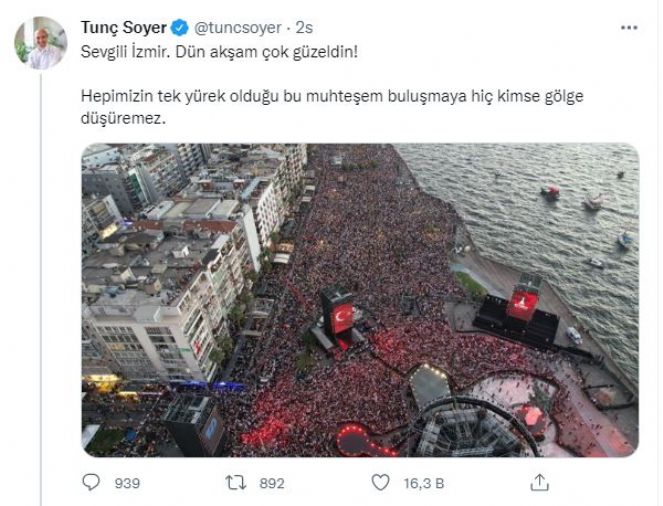Screen dimensions: 663x506
Task: Click the text 'Sevgili İzmir. Dün akşam çok güzeldin!'
Action: click(219, 52)
